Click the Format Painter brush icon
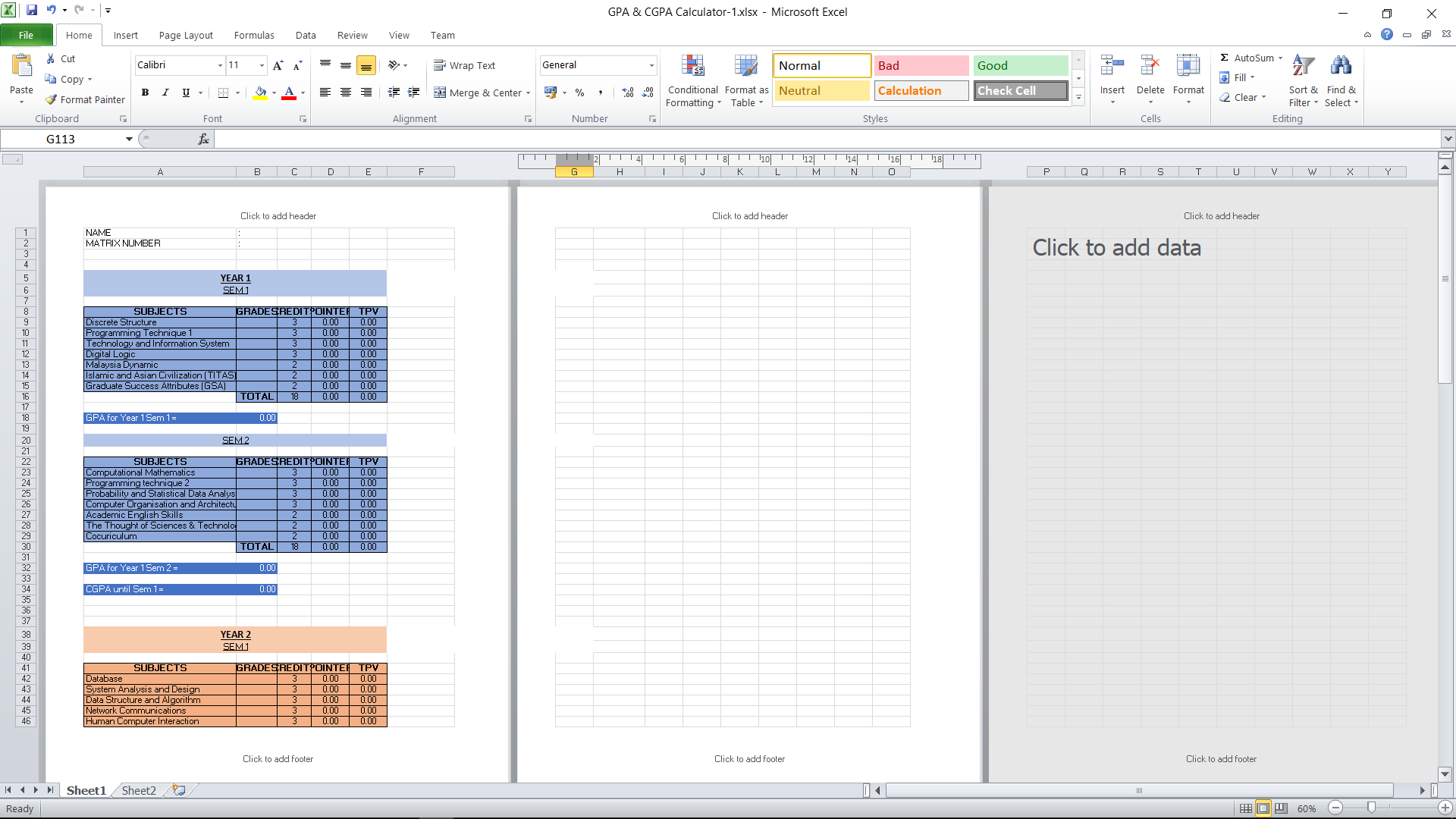This screenshot has width=1456, height=819. click(x=51, y=99)
